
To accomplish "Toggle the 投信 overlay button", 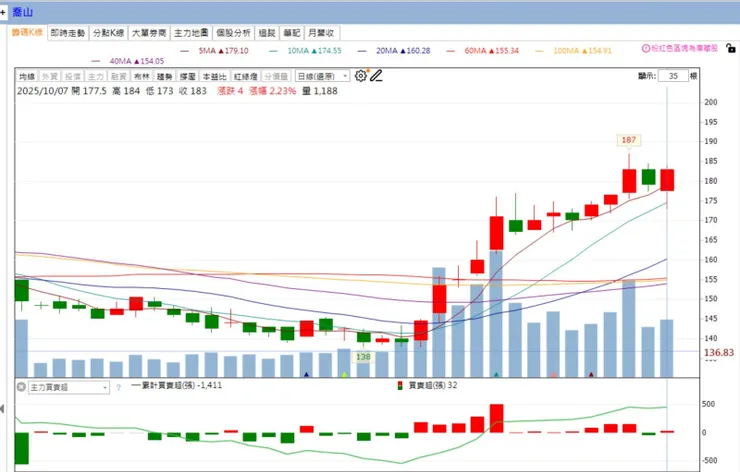I will point(73,76).
